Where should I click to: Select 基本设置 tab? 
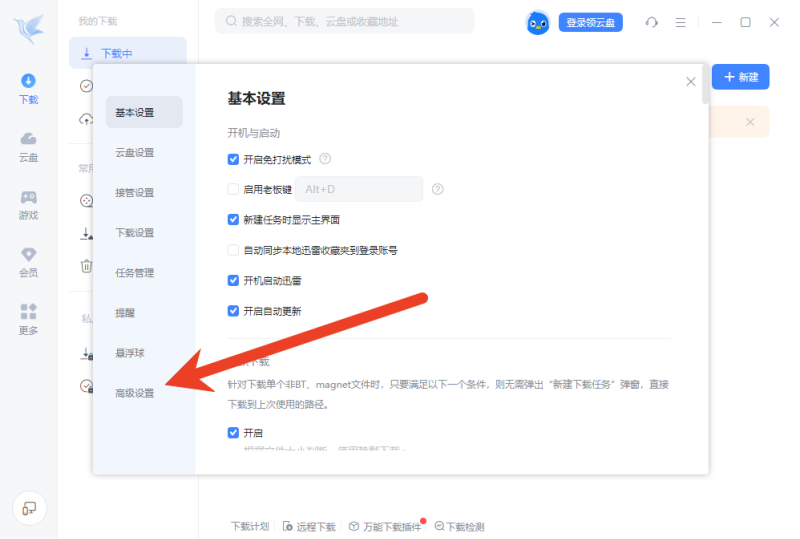(x=144, y=112)
